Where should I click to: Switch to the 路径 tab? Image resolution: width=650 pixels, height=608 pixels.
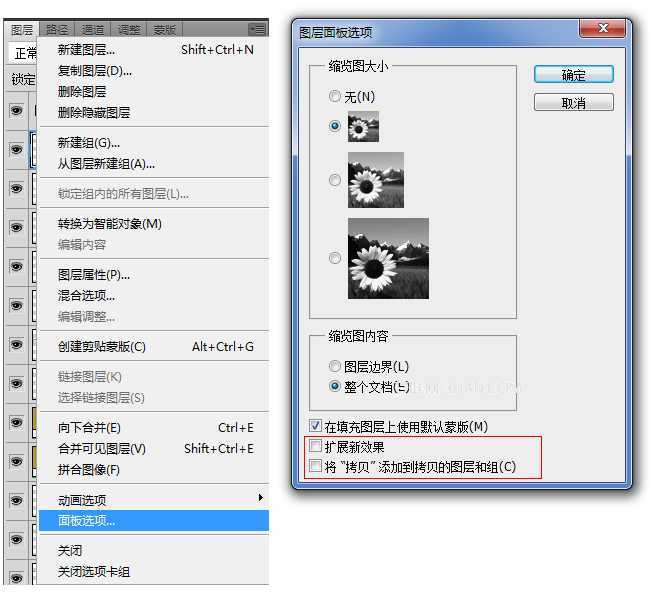tap(57, 30)
